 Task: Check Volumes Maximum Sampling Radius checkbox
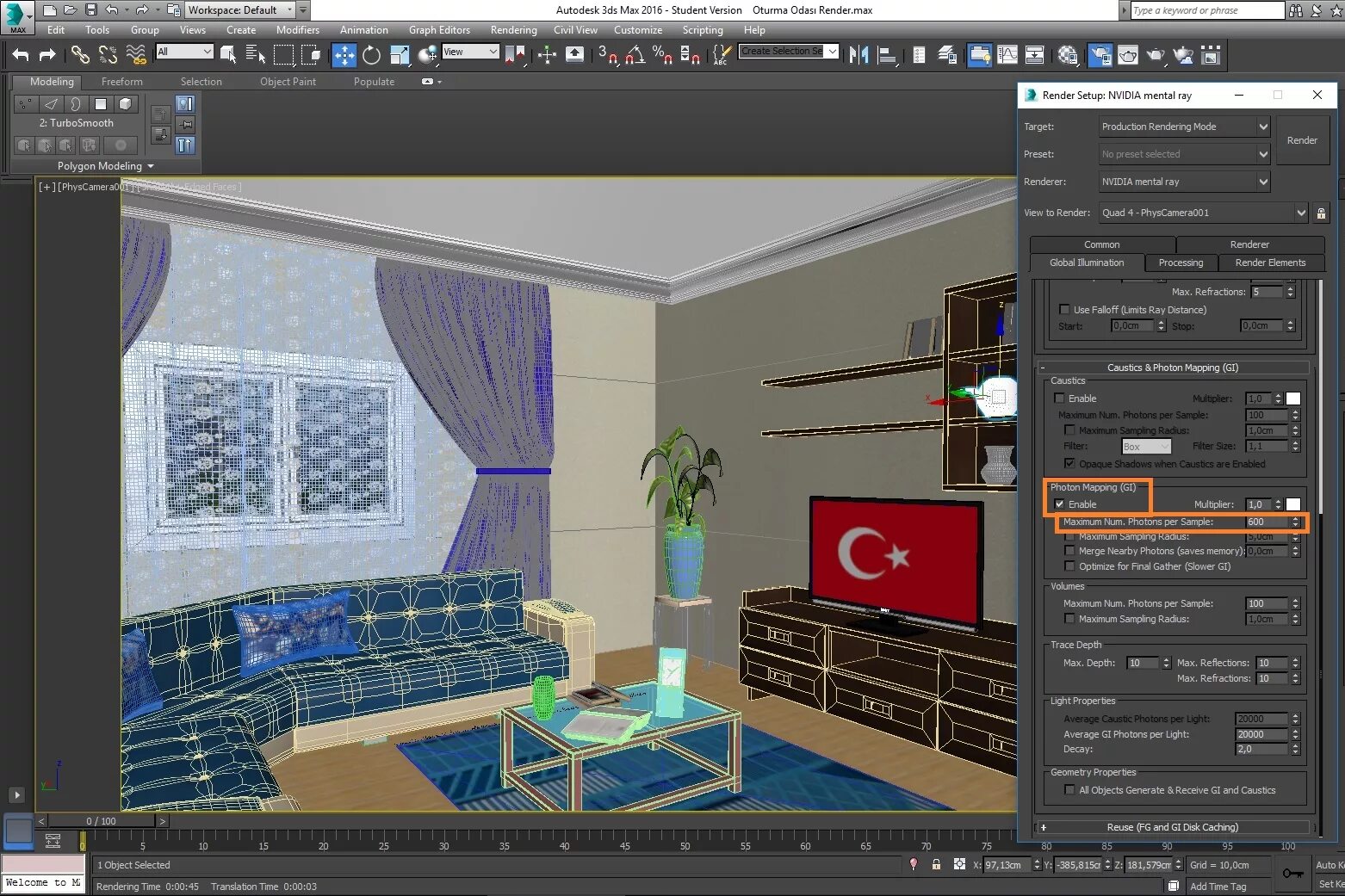point(1069,619)
